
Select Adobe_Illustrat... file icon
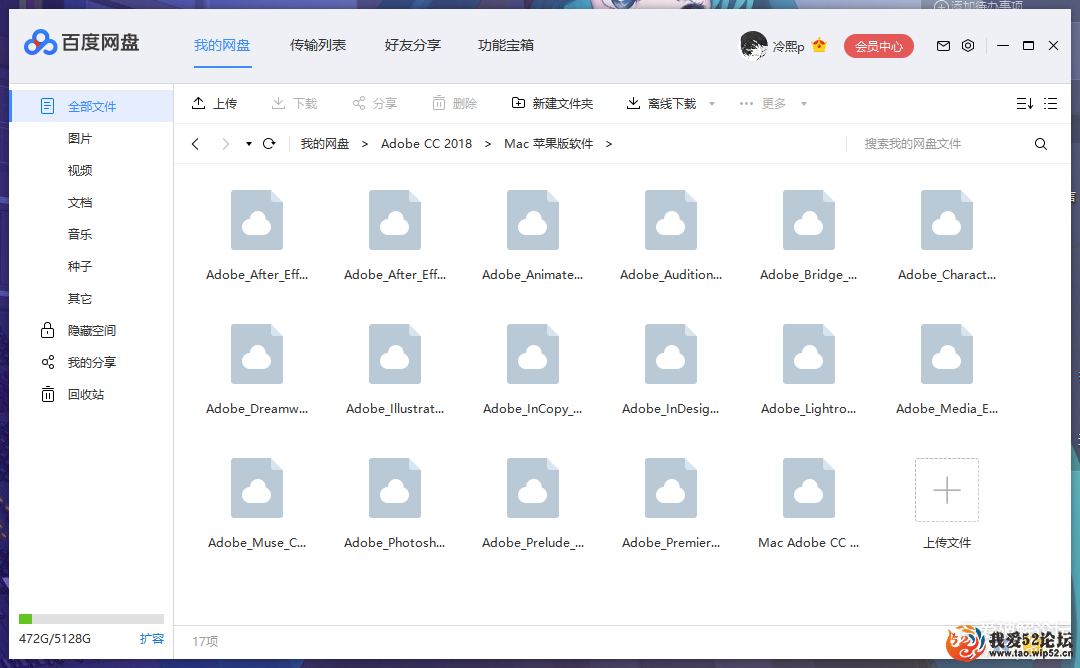tap(395, 354)
